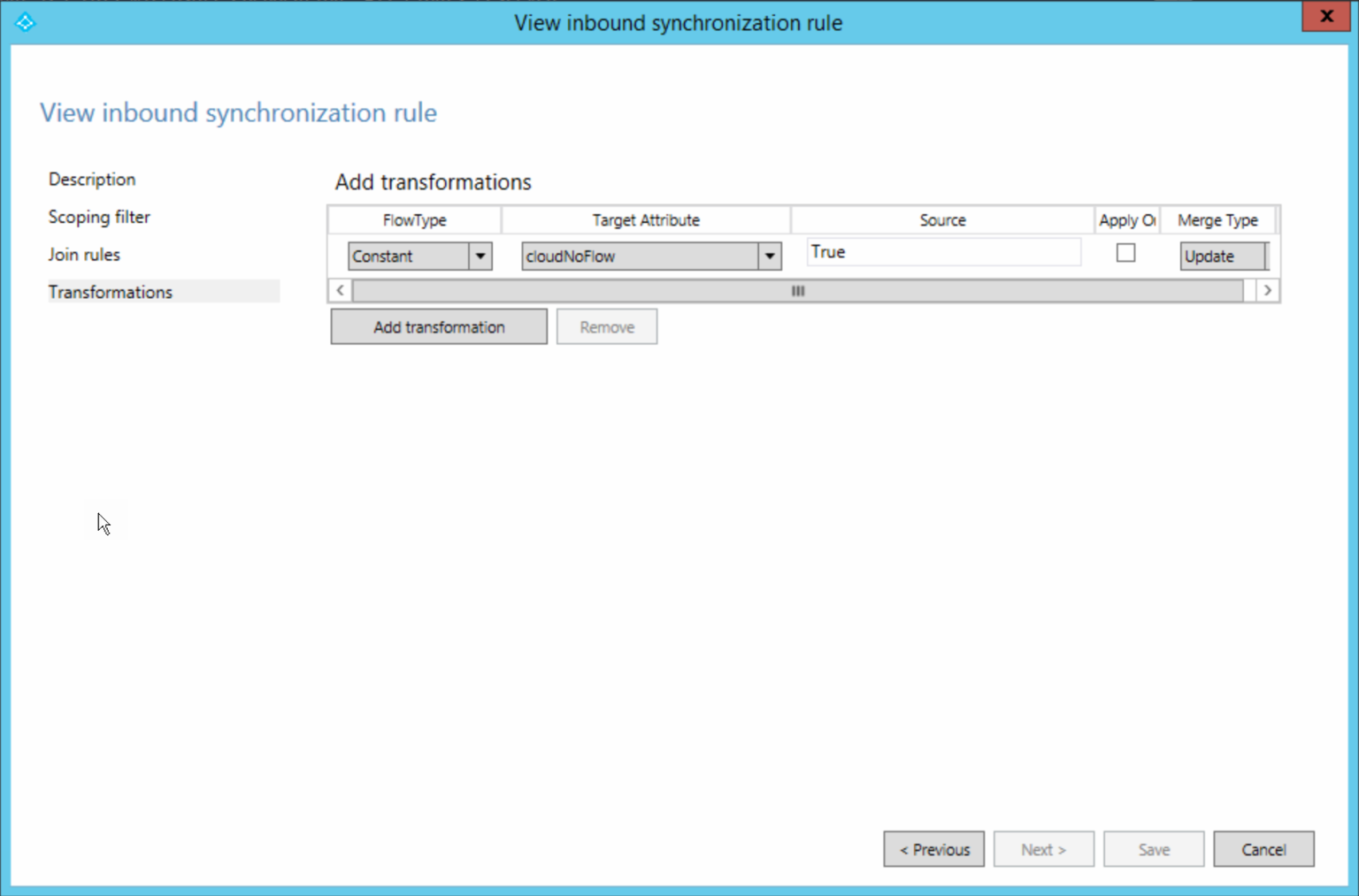Click the Save button
Image resolution: width=1359 pixels, height=896 pixels.
click(1154, 848)
